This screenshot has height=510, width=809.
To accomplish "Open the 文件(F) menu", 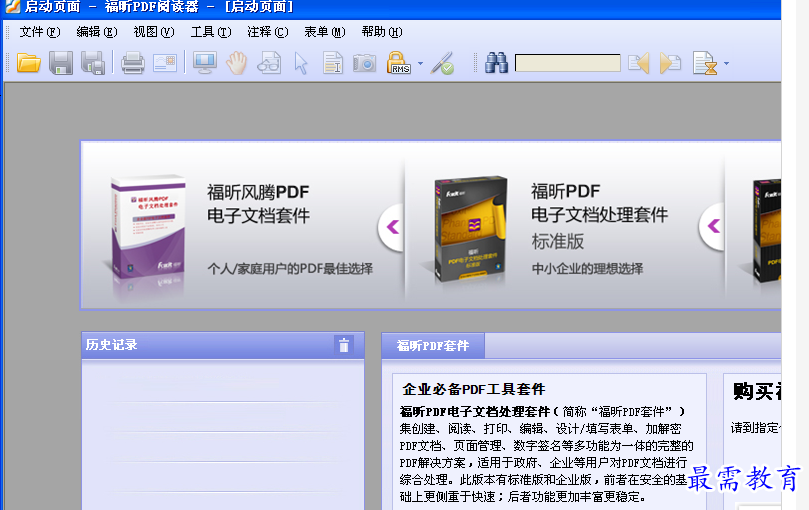I will pyautogui.click(x=40, y=32).
